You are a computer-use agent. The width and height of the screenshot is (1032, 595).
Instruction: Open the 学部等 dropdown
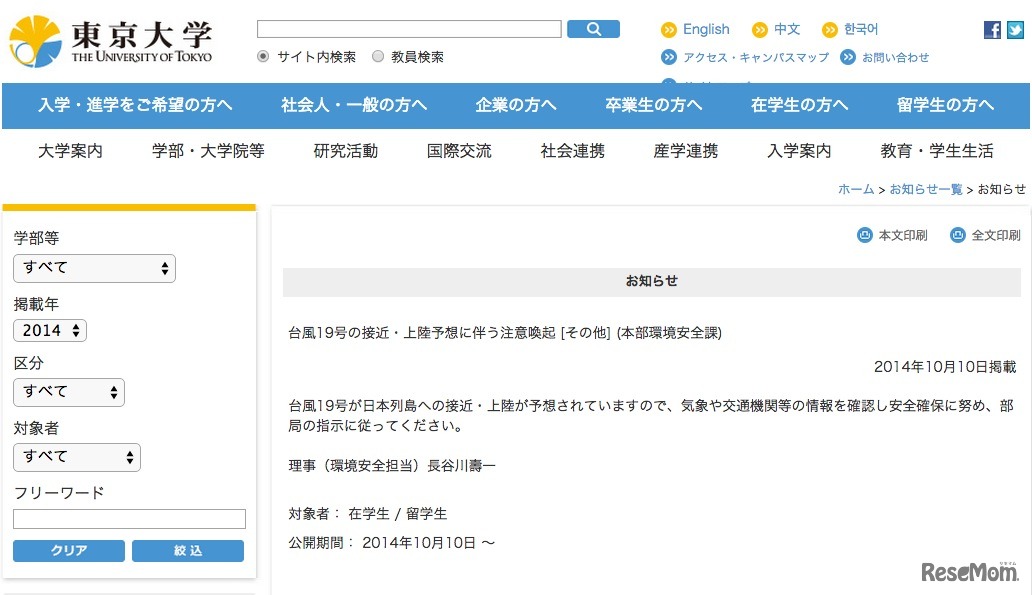click(x=94, y=268)
